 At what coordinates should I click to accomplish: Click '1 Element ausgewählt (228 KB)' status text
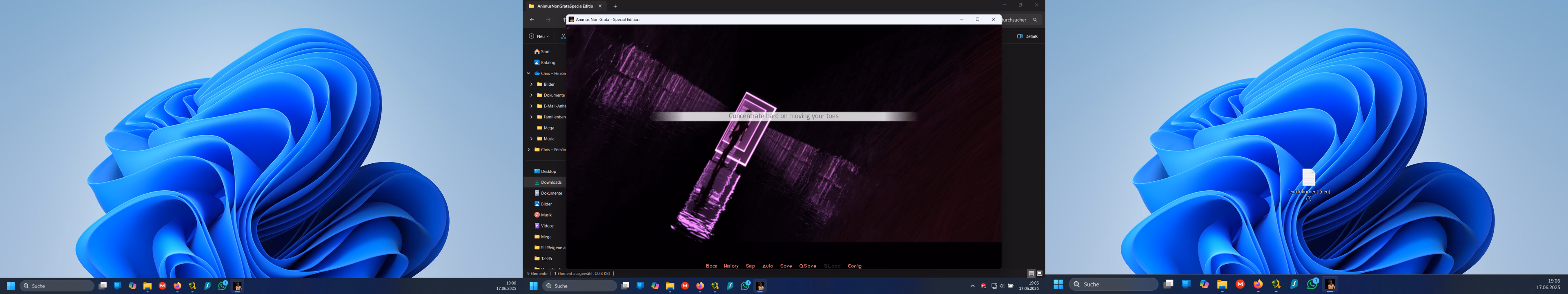[x=582, y=274]
